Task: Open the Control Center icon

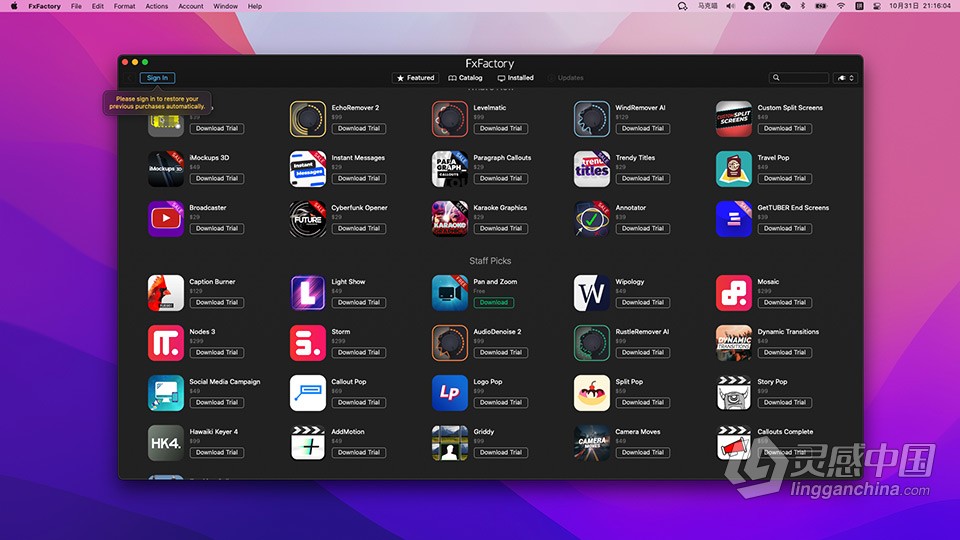Action: pyautogui.click(x=877, y=6)
